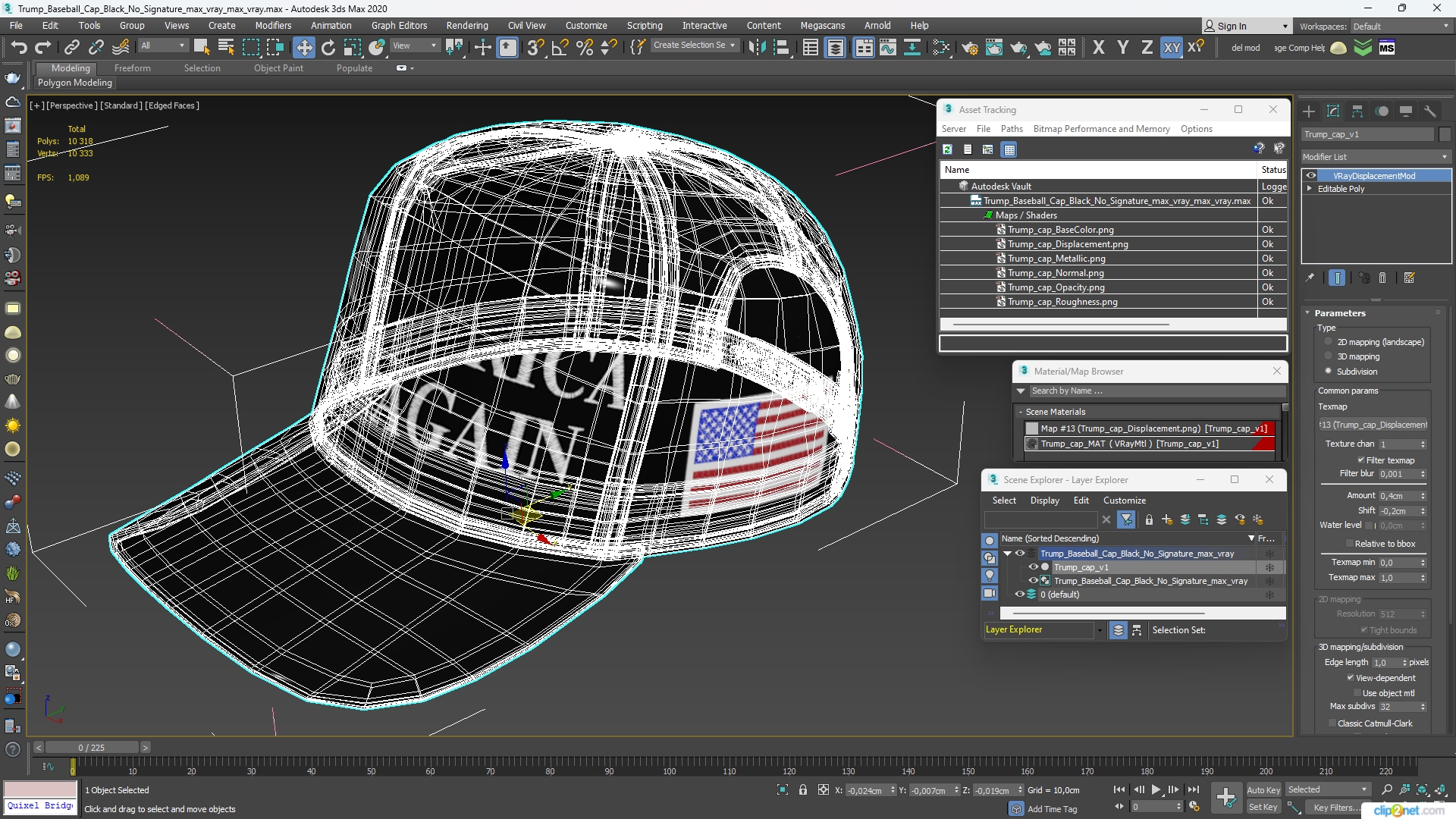Toggle the 3D Snaps icon
This screenshot has height=819, width=1456.
(x=535, y=48)
